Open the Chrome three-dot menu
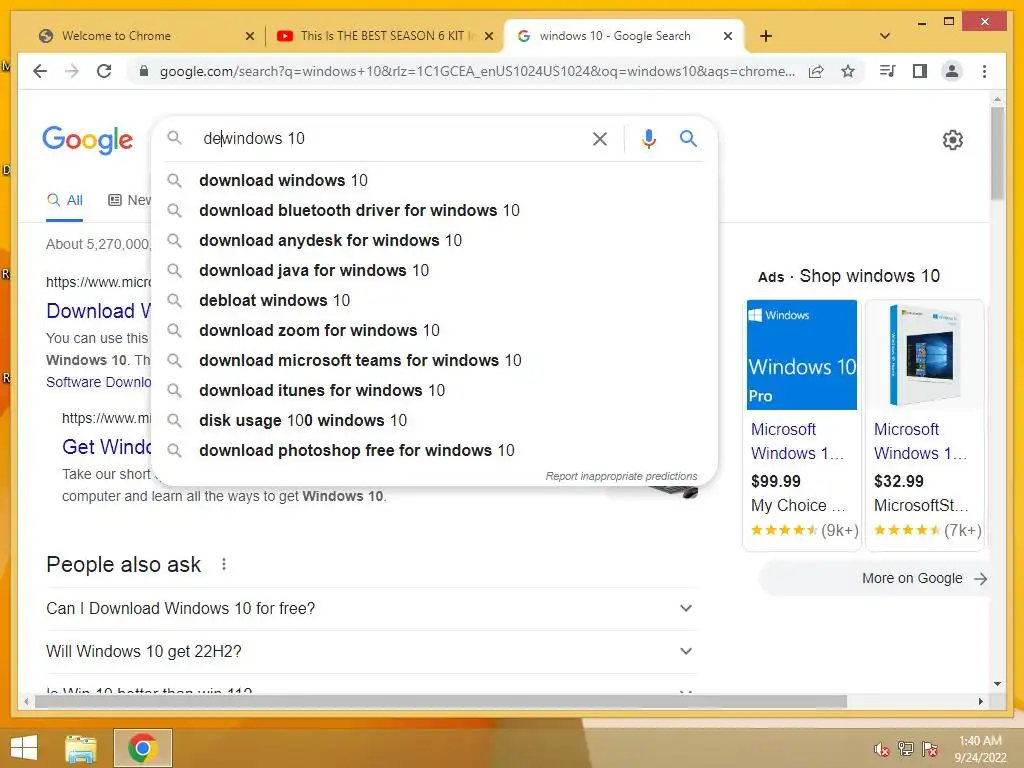The width and height of the screenshot is (1024, 768). [984, 71]
